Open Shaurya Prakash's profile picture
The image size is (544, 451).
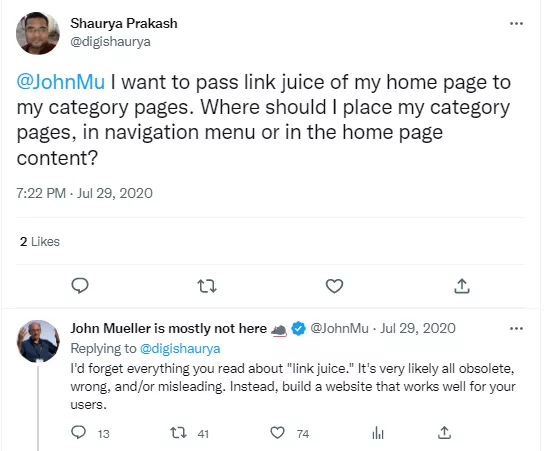click(x=38, y=33)
